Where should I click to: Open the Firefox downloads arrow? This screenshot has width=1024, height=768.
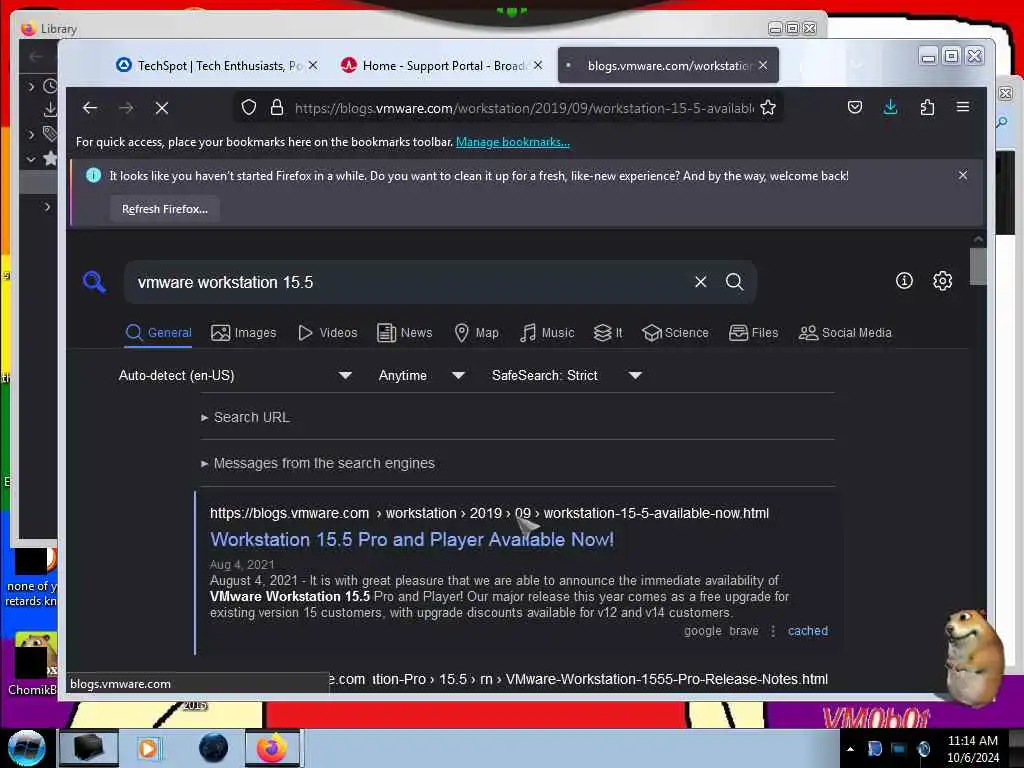[x=890, y=107]
